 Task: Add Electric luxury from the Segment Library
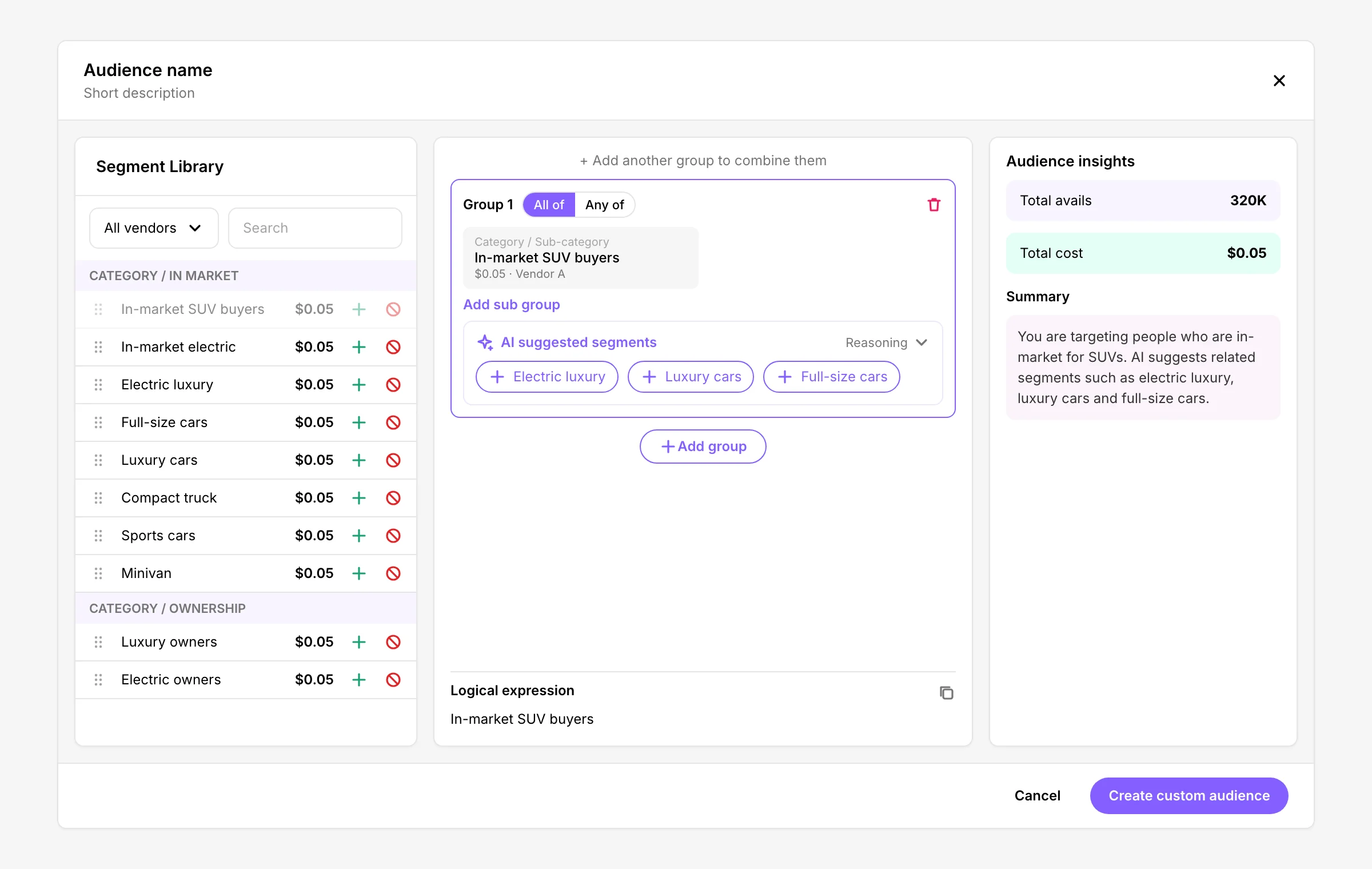point(359,385)
